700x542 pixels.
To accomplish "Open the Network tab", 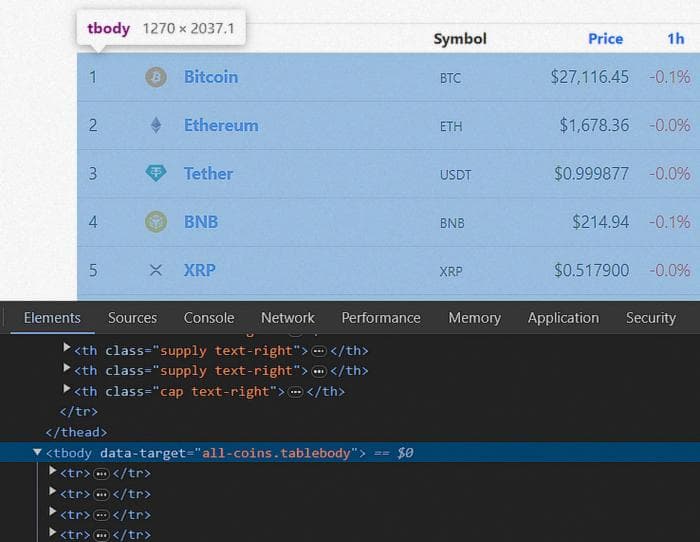I will click(288, 318).
